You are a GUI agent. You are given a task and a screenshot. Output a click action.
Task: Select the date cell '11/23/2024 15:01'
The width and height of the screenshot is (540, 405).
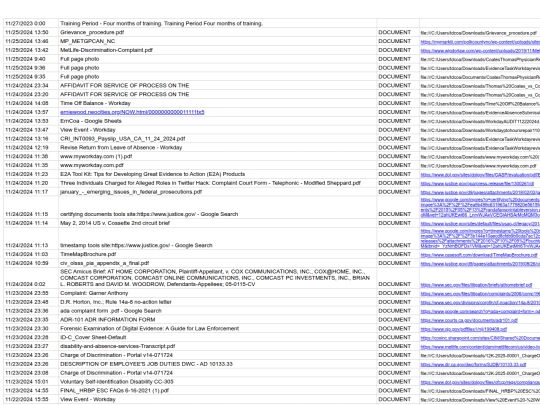(31, 382)
